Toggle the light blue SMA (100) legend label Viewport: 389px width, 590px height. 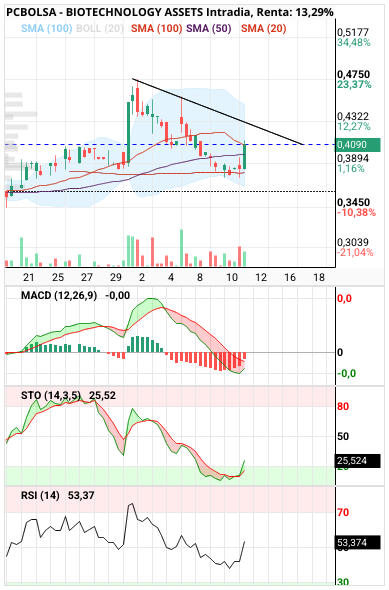[x=46, y=28]
